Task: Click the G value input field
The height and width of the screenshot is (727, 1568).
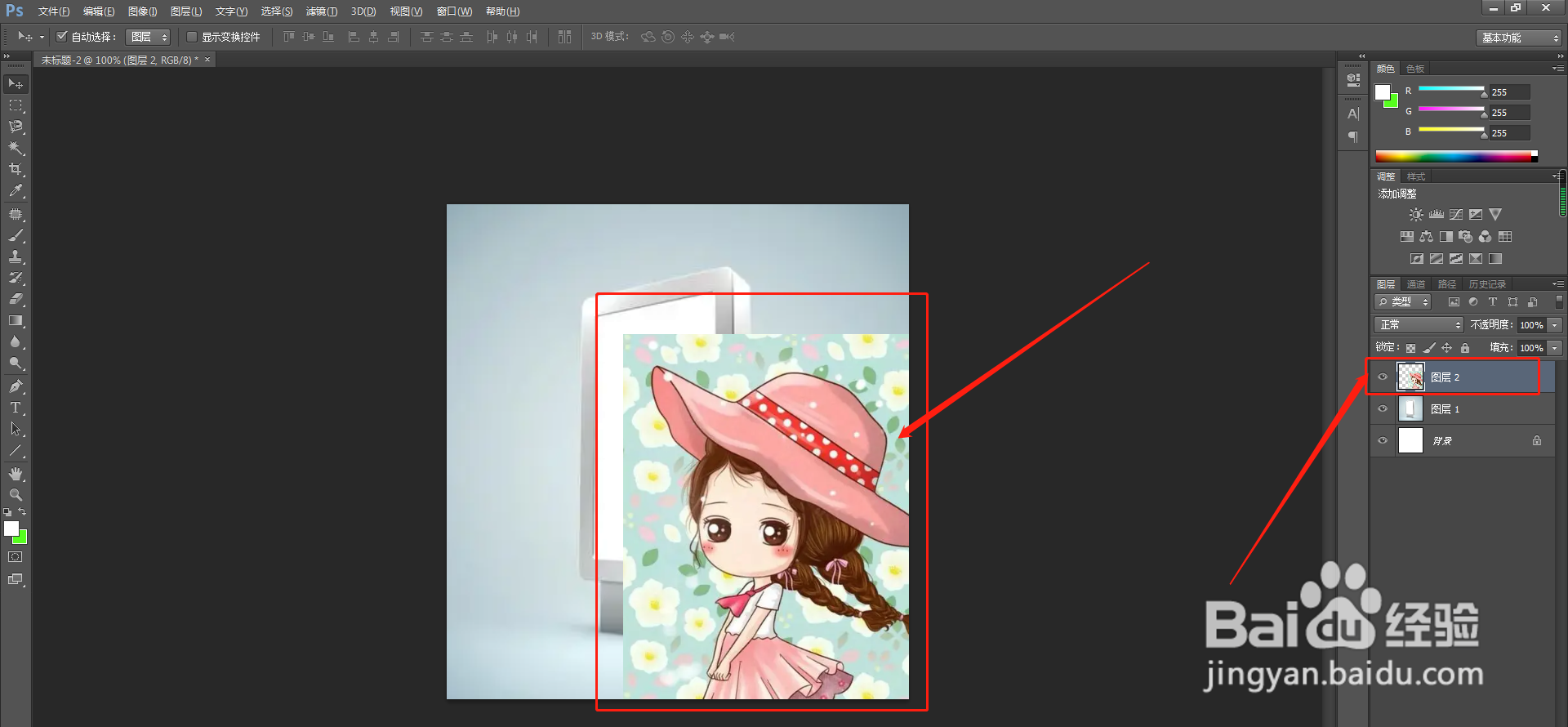Action: pyautogui.click(x=1509, y=113)
